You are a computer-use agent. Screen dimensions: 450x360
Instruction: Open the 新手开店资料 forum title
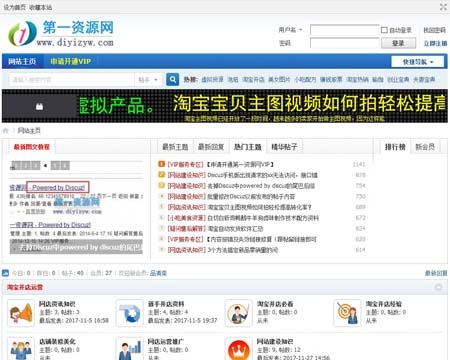click(x=166, y=304)
